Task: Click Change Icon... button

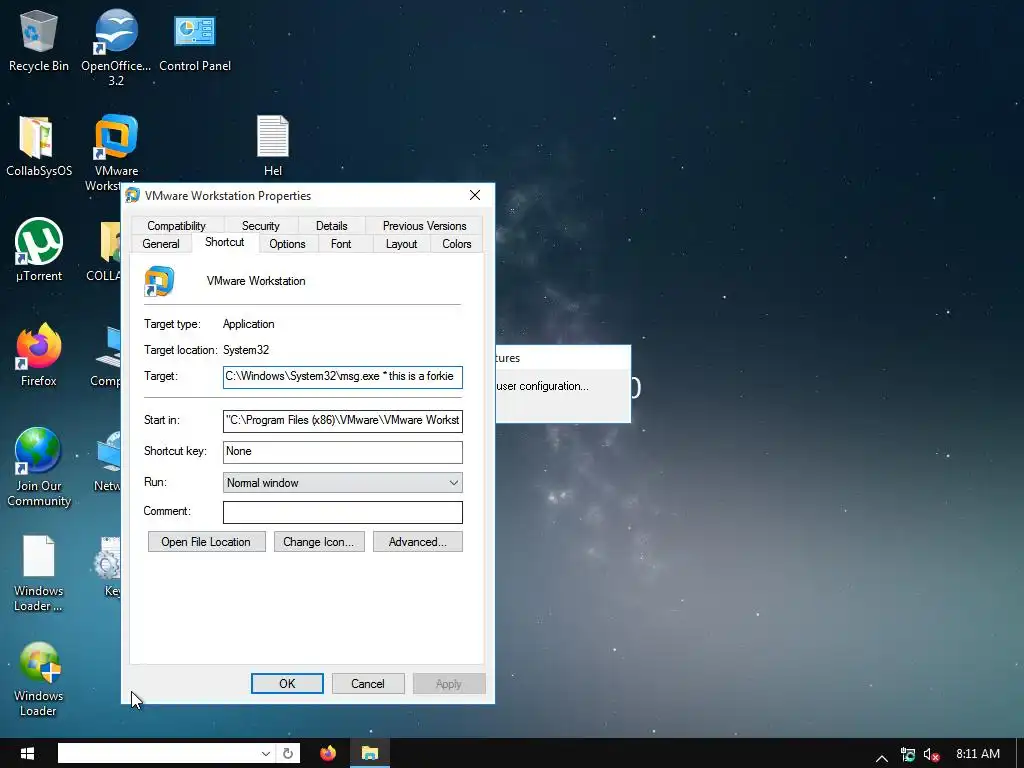Action: coord(319,541)
